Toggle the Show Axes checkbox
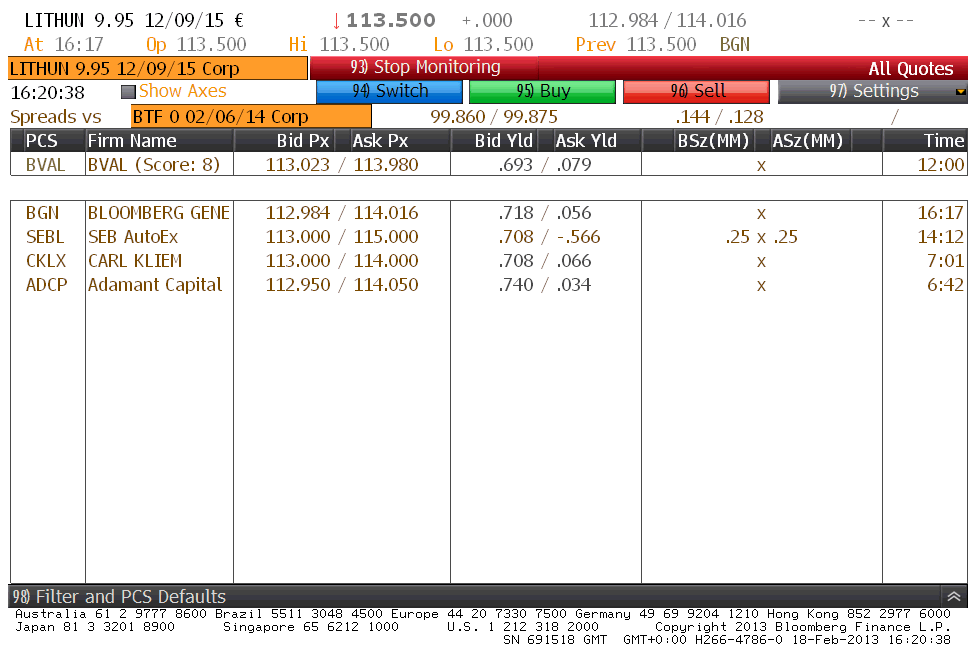Viewport: 976px width, 661px height. [128, 92]
